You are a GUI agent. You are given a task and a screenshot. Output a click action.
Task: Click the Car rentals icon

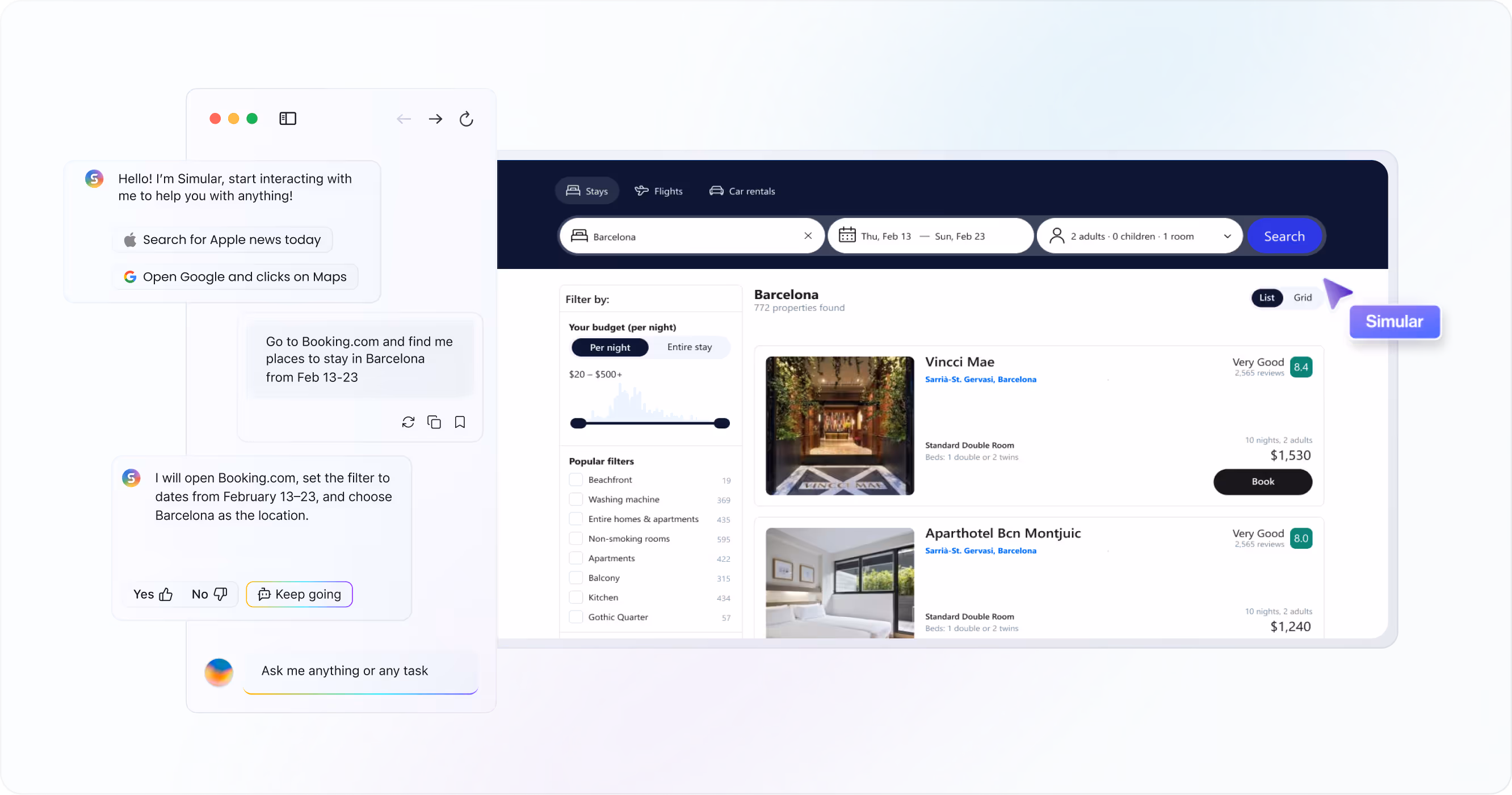point(716,190)
